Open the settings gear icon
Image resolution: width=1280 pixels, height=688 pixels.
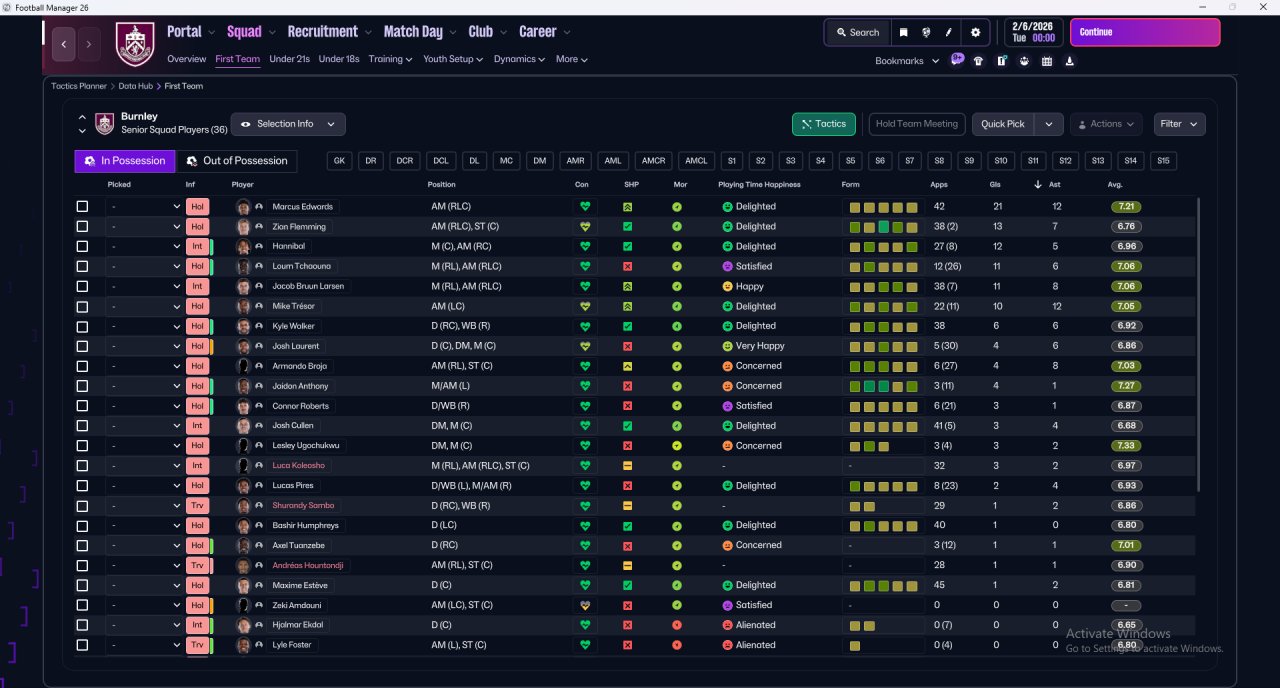(976, 32)
